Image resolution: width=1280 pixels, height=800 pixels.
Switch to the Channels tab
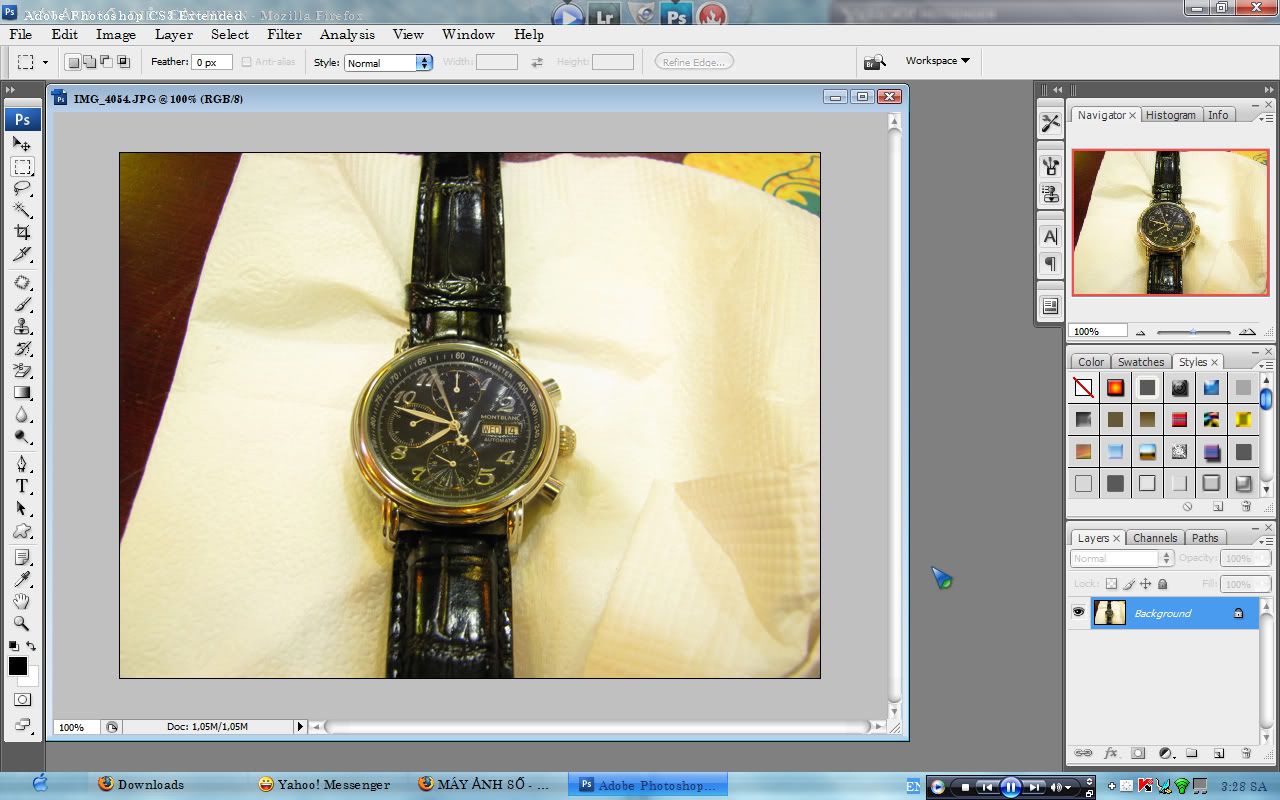click(x=1155, y=538)
